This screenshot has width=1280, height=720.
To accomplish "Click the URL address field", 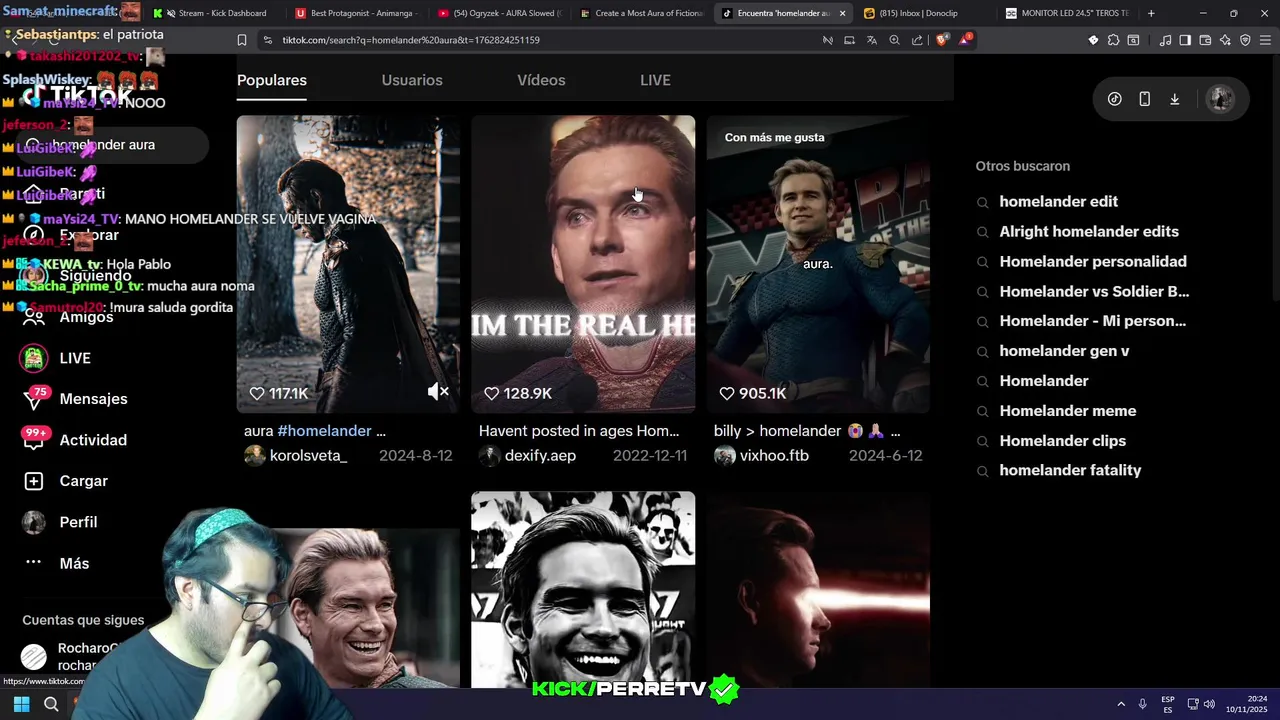I will [540, 40].
